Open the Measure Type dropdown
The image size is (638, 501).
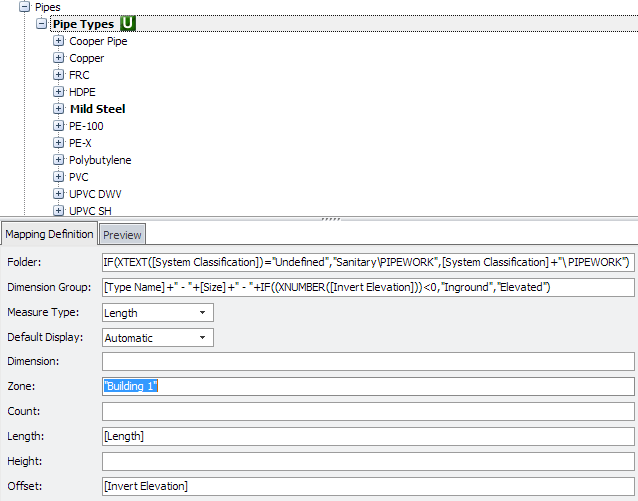point(158,313)
